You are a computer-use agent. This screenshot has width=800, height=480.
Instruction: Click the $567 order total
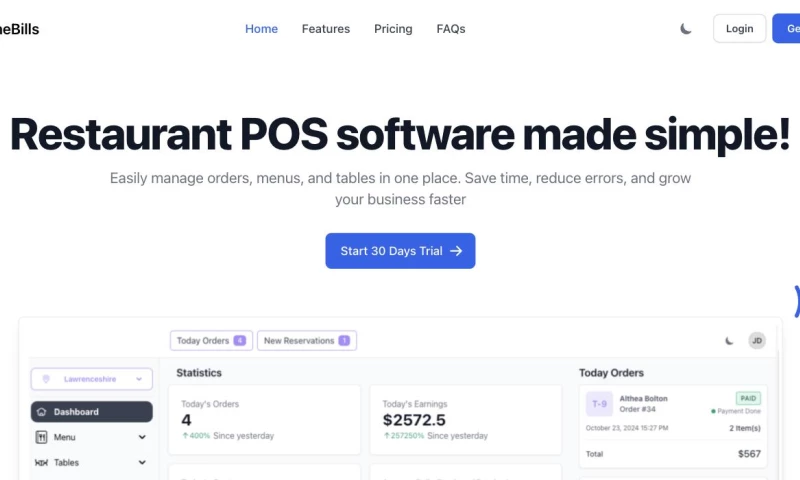(749, 453)
